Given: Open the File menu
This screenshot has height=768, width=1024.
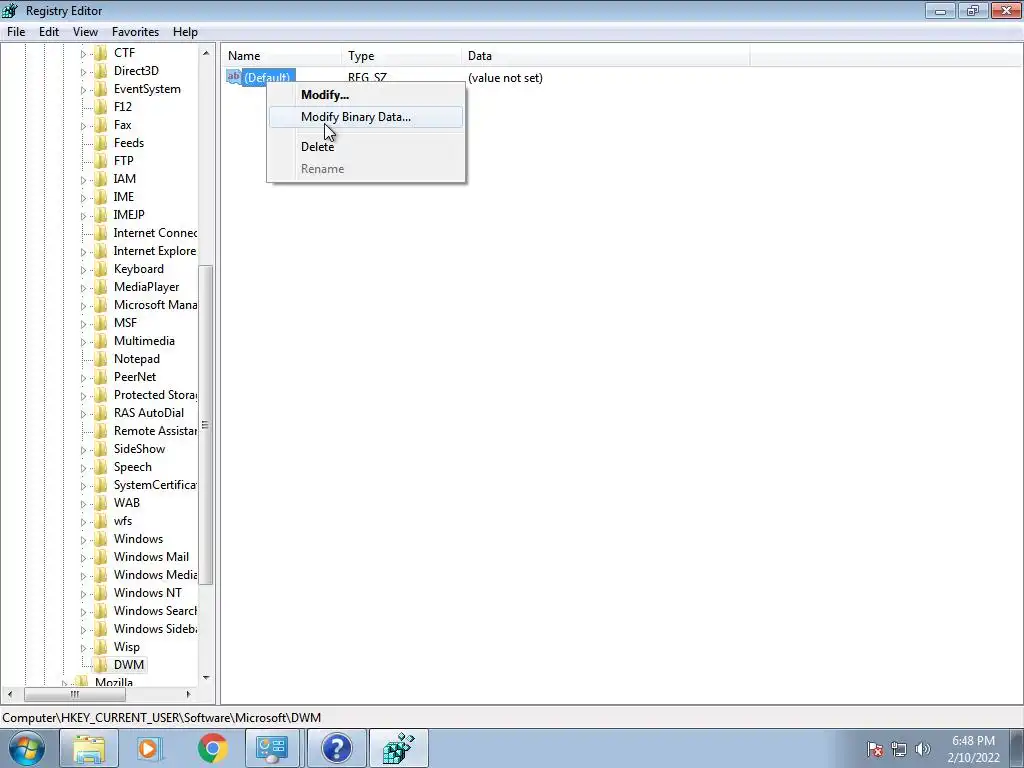Looking at the screenshot, I should tap(16, 32).
